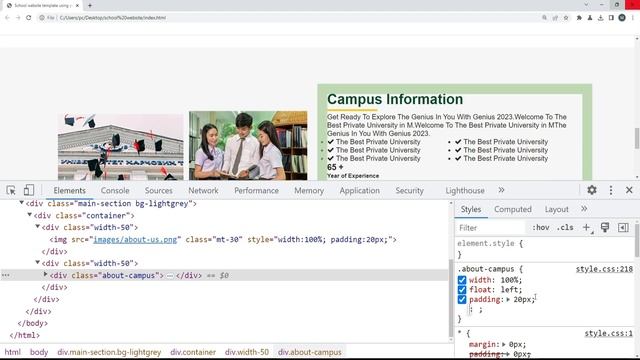Image resolution: width=640 pixels, height=360 pixels.
Task: Go forward using browser forward arrow
Action: [18, 18]
